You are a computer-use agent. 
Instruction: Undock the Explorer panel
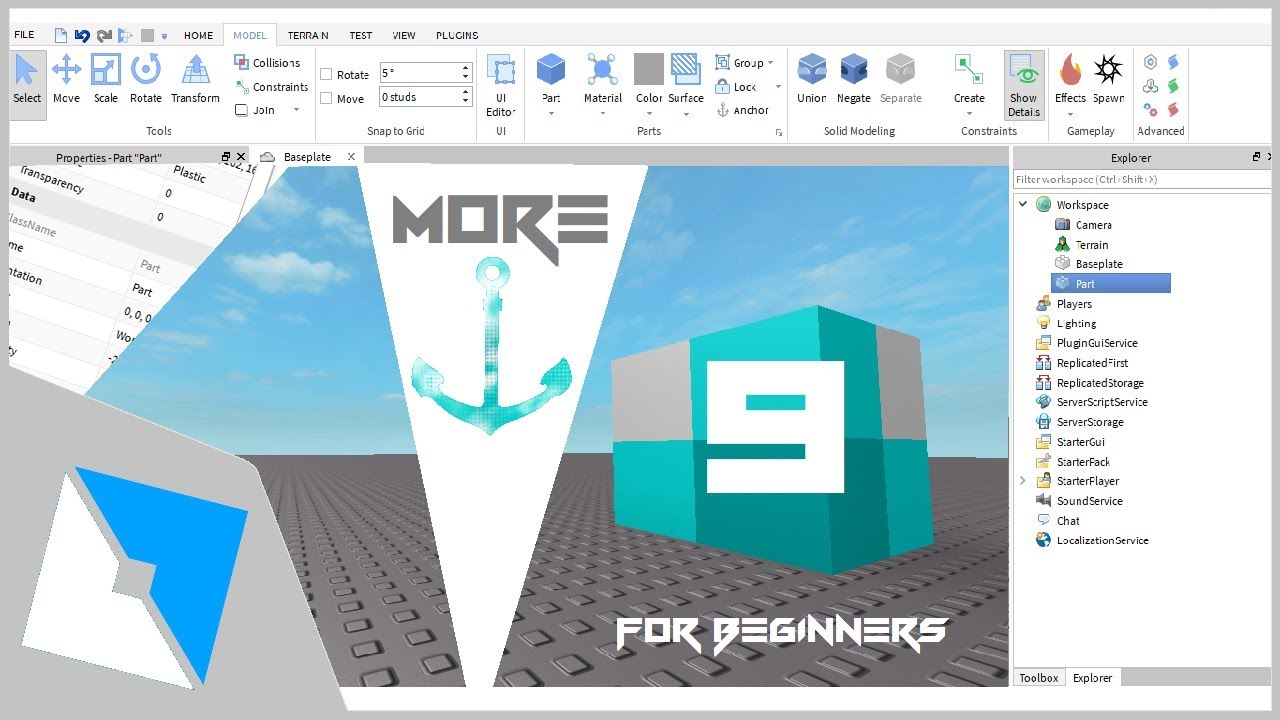(1256, 157)
